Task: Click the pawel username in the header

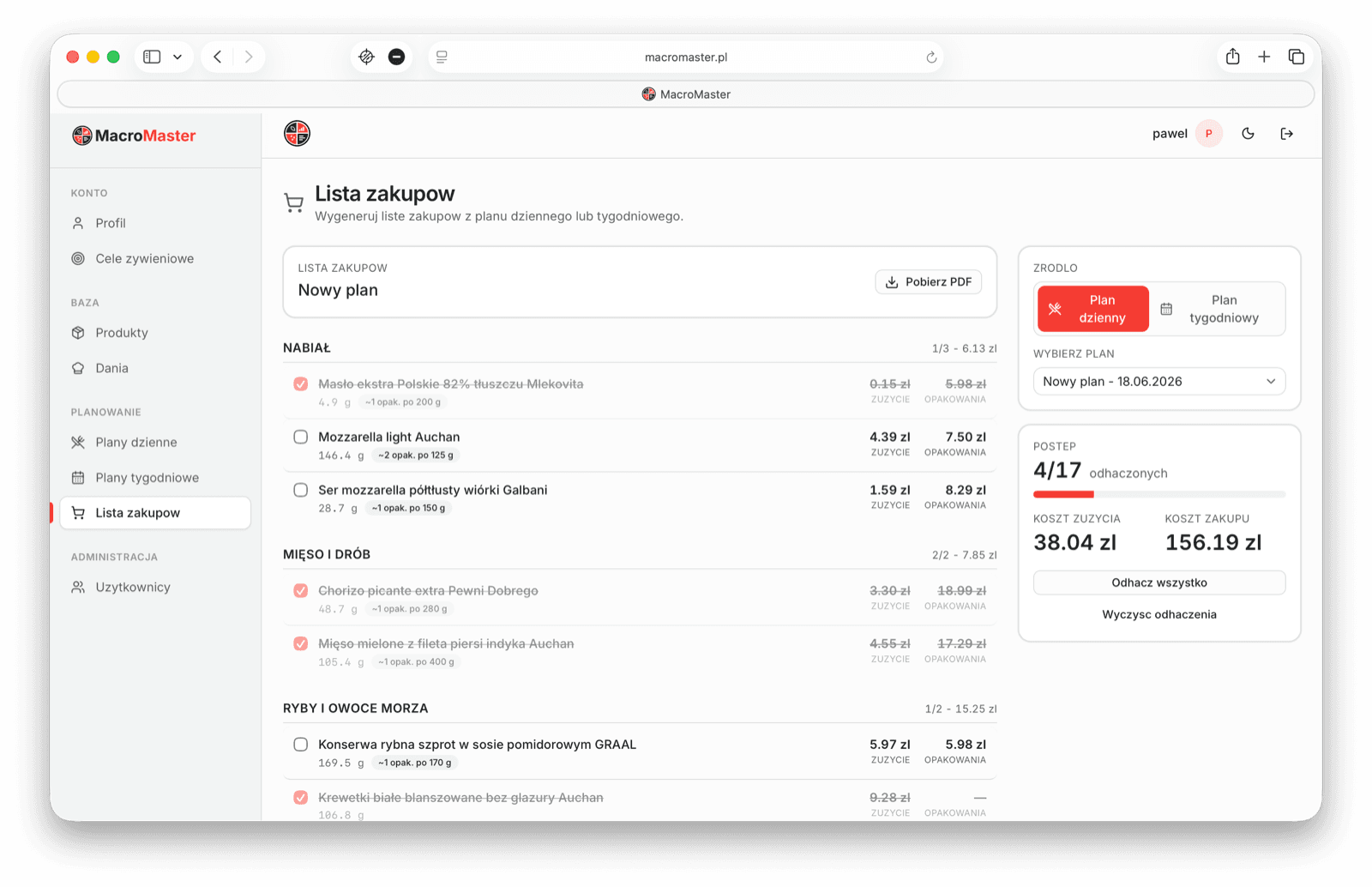Action: tap(1170, 134)
